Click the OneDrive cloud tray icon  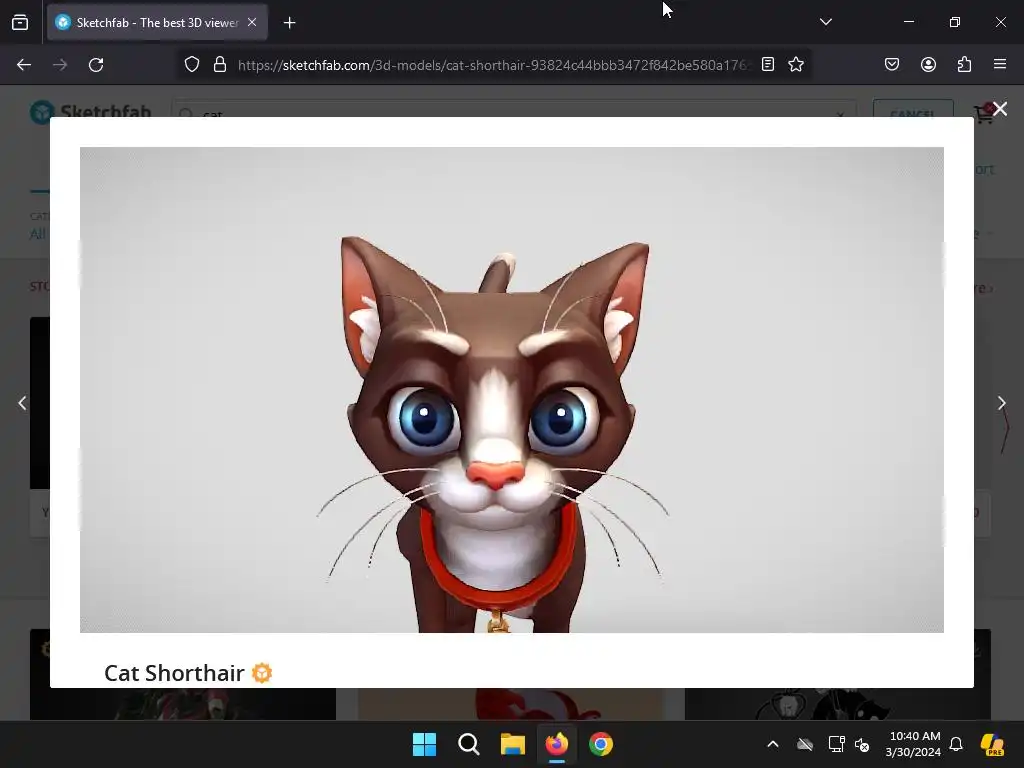tap(805, 744)
